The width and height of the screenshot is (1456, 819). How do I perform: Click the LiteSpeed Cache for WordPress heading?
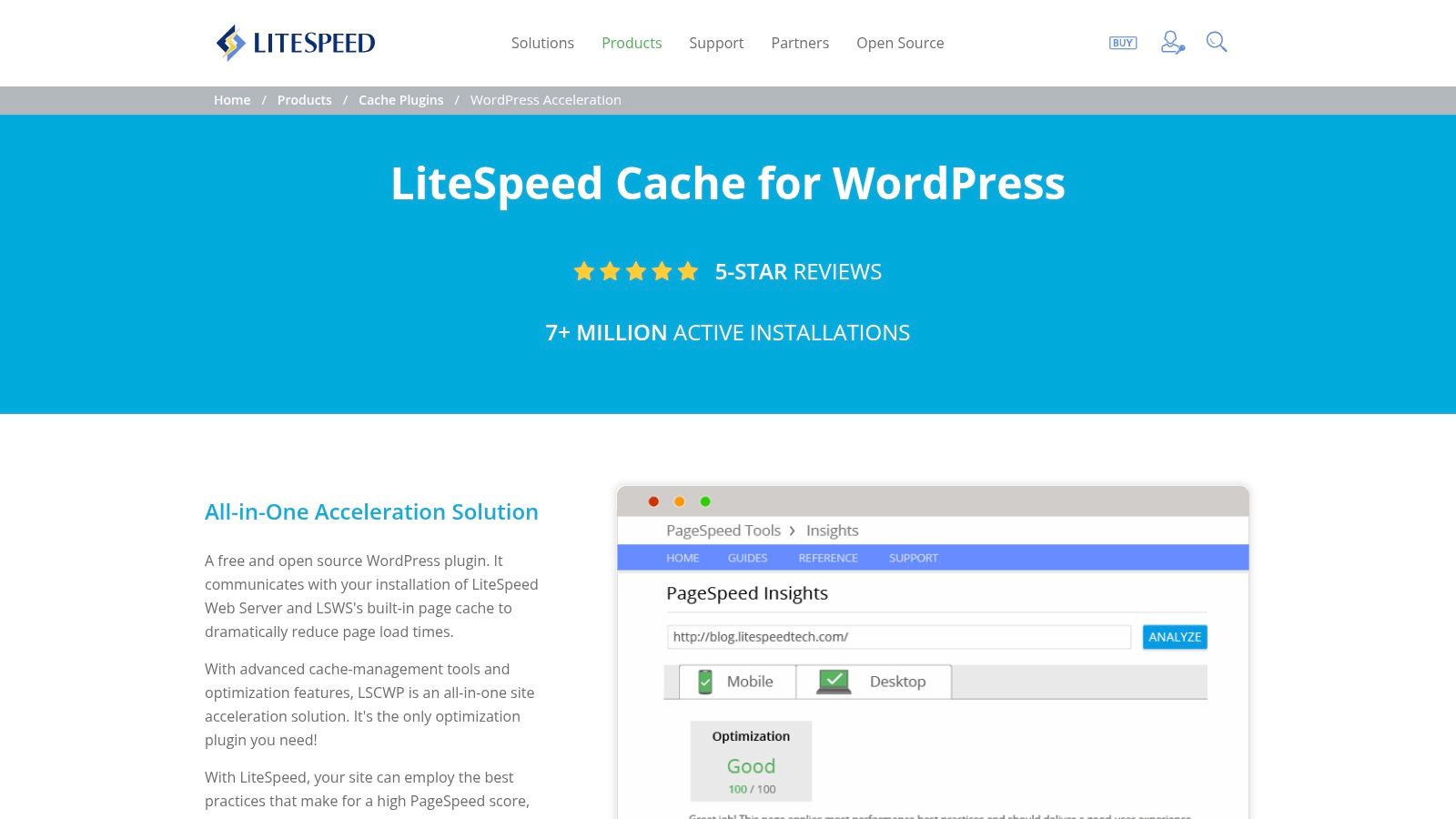pos(728,184)
